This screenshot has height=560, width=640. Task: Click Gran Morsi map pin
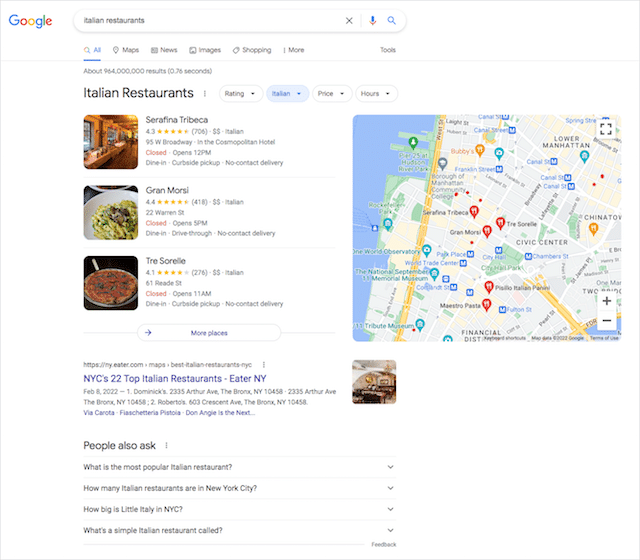(x=487, y=231)
